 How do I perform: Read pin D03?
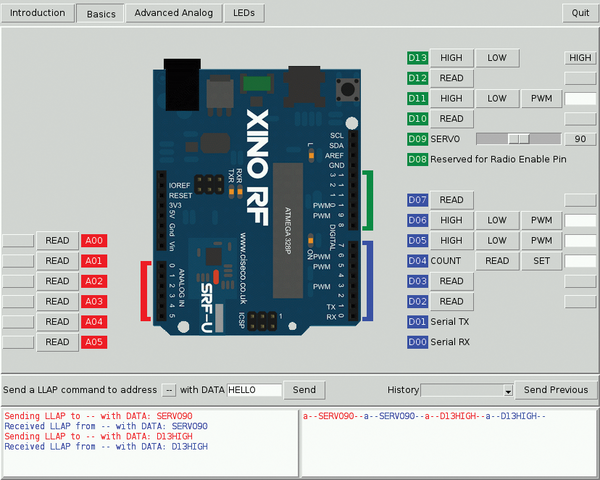pos(452,281)
